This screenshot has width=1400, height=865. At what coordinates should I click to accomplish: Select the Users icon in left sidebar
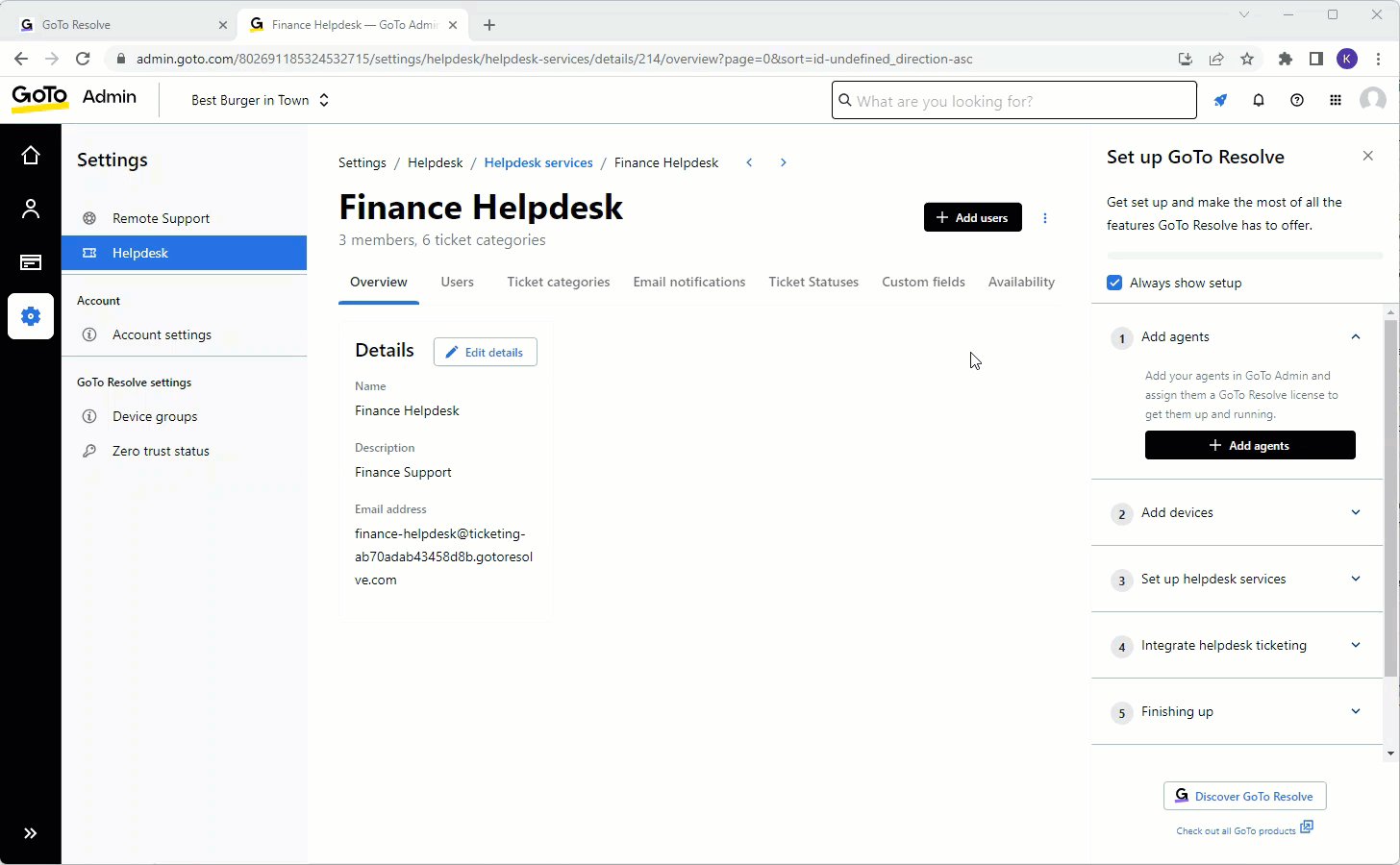(31, 208)
